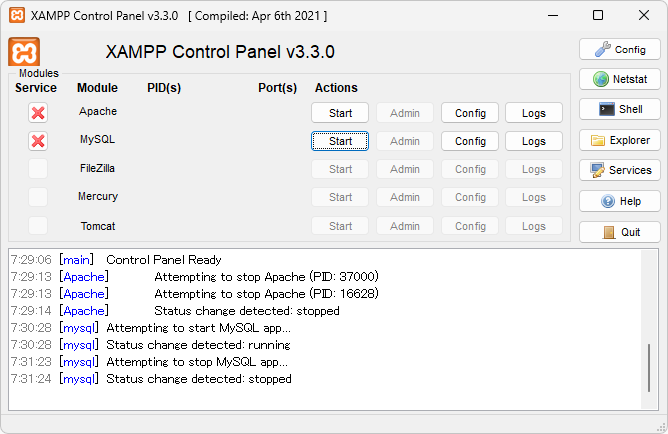Open the Shell terminal icon button
The width and height of the screenshot is (668, 434).
click(x=619, y=109)
